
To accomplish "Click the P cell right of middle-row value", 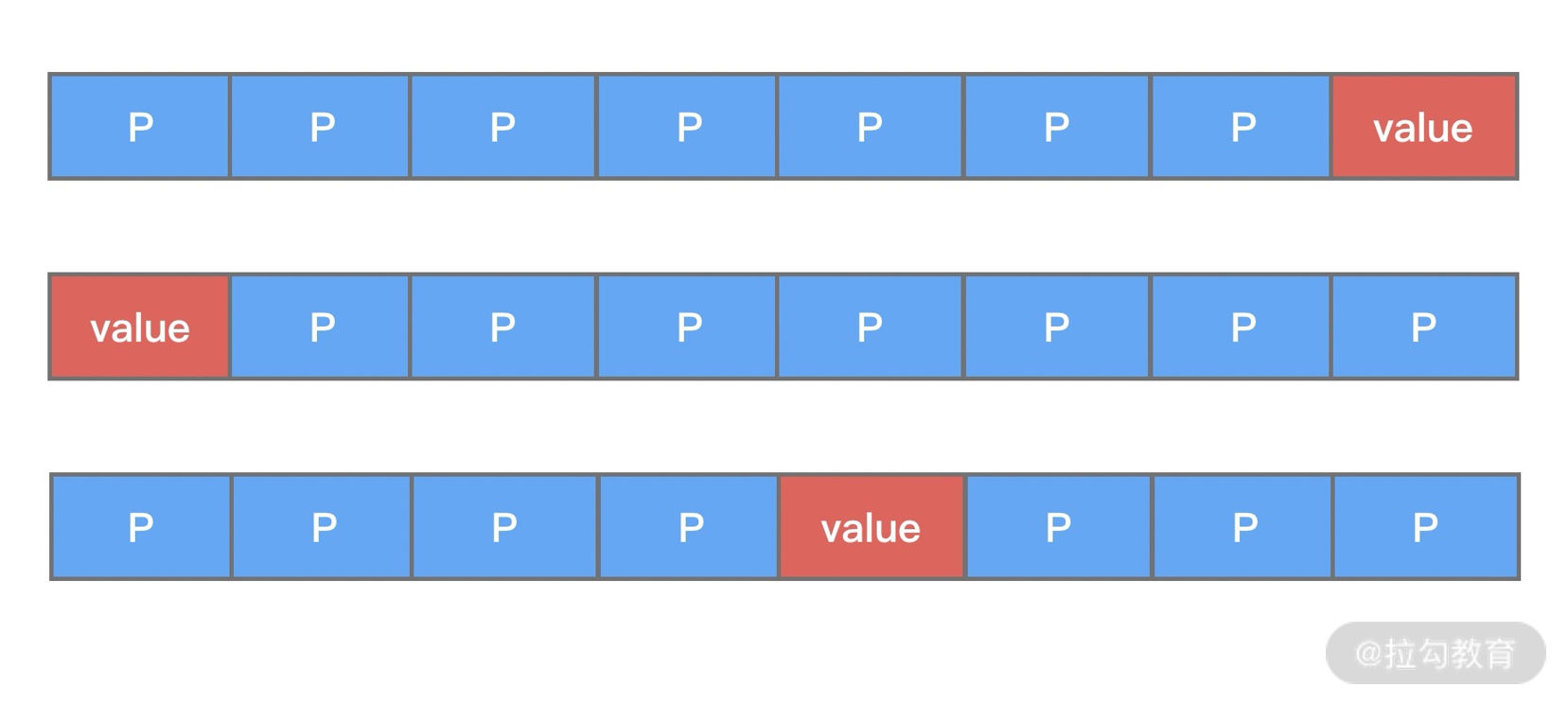I will click(x=320, y=326).
